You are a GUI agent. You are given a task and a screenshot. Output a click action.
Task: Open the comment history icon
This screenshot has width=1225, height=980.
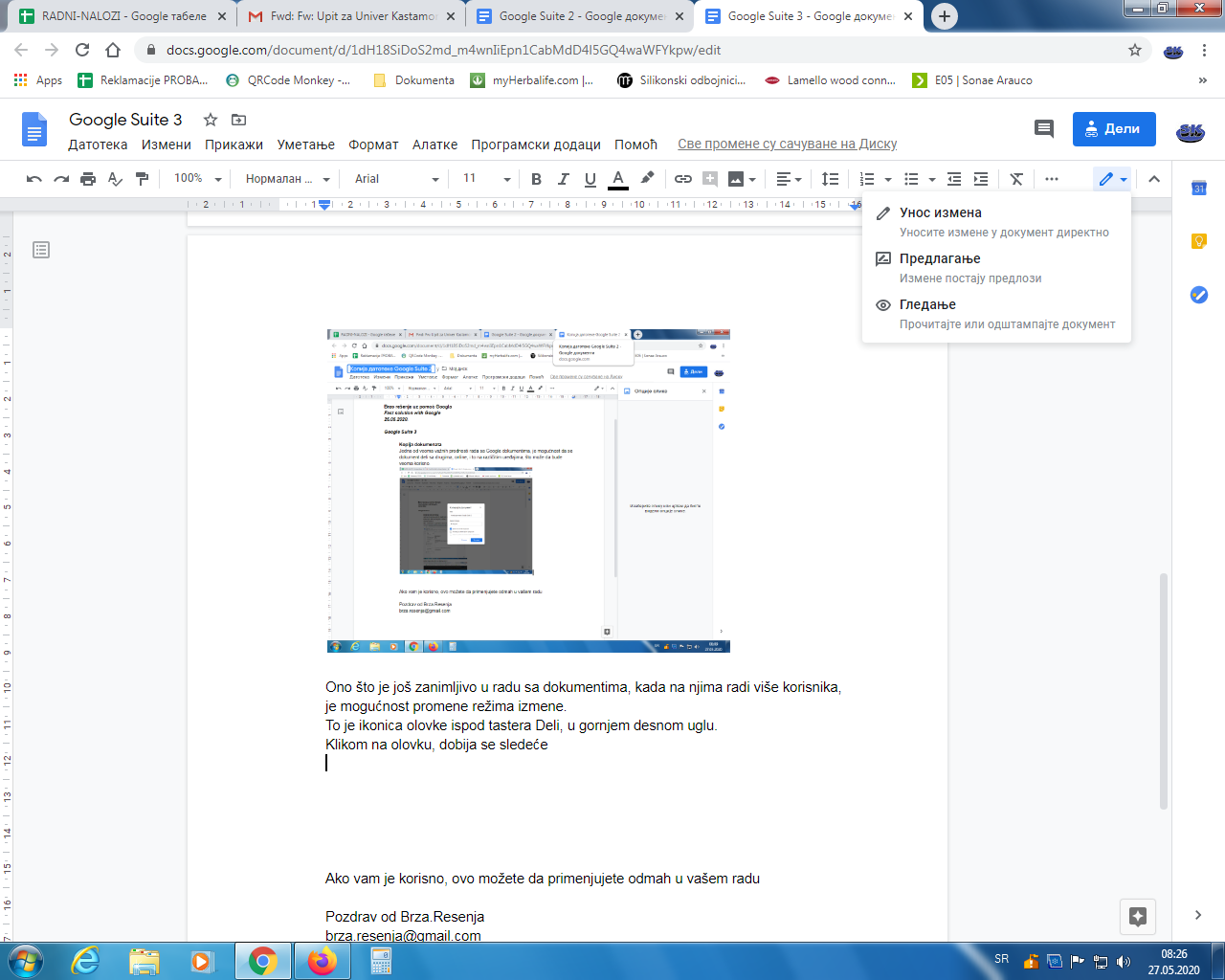pos(1044,129)
